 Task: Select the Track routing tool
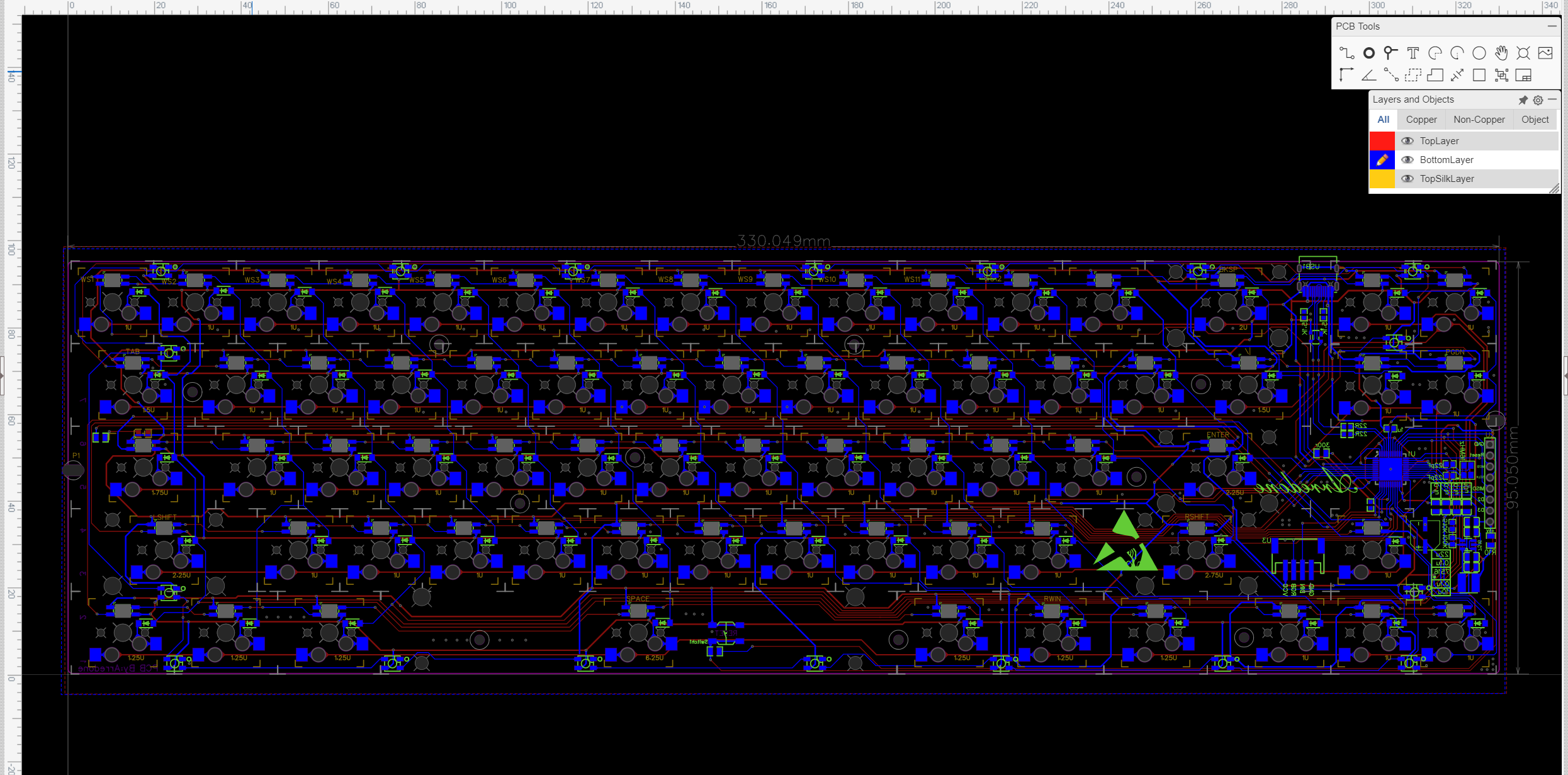[1346, 53]
